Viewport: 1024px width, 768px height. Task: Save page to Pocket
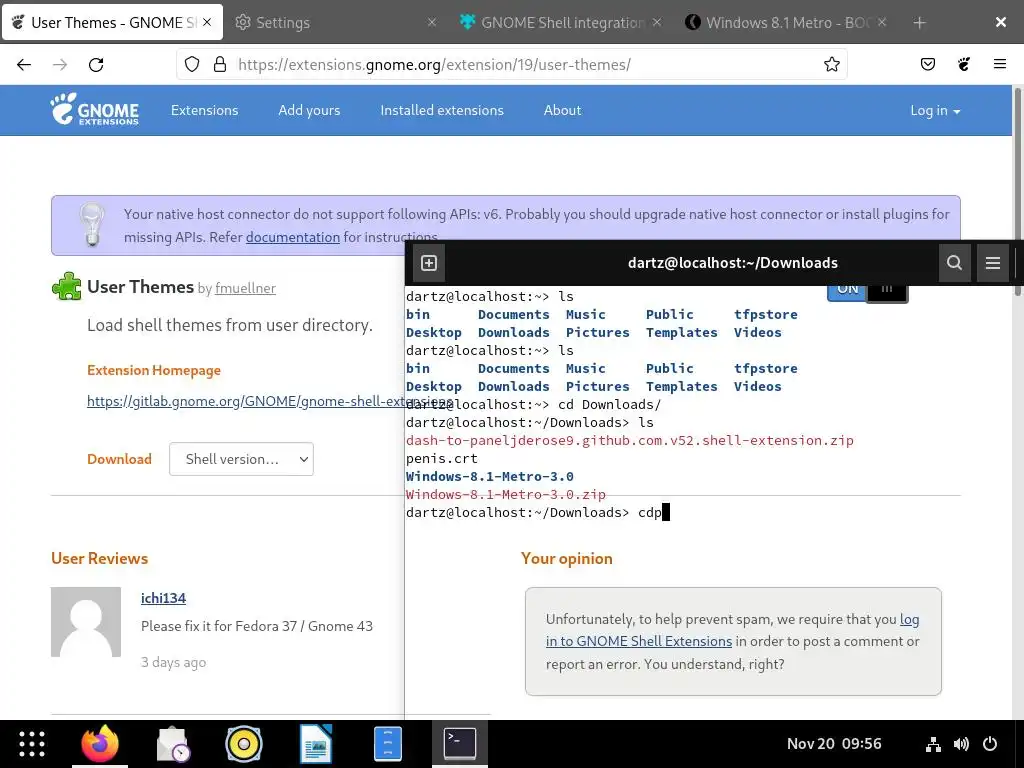(x=928, y=64)
